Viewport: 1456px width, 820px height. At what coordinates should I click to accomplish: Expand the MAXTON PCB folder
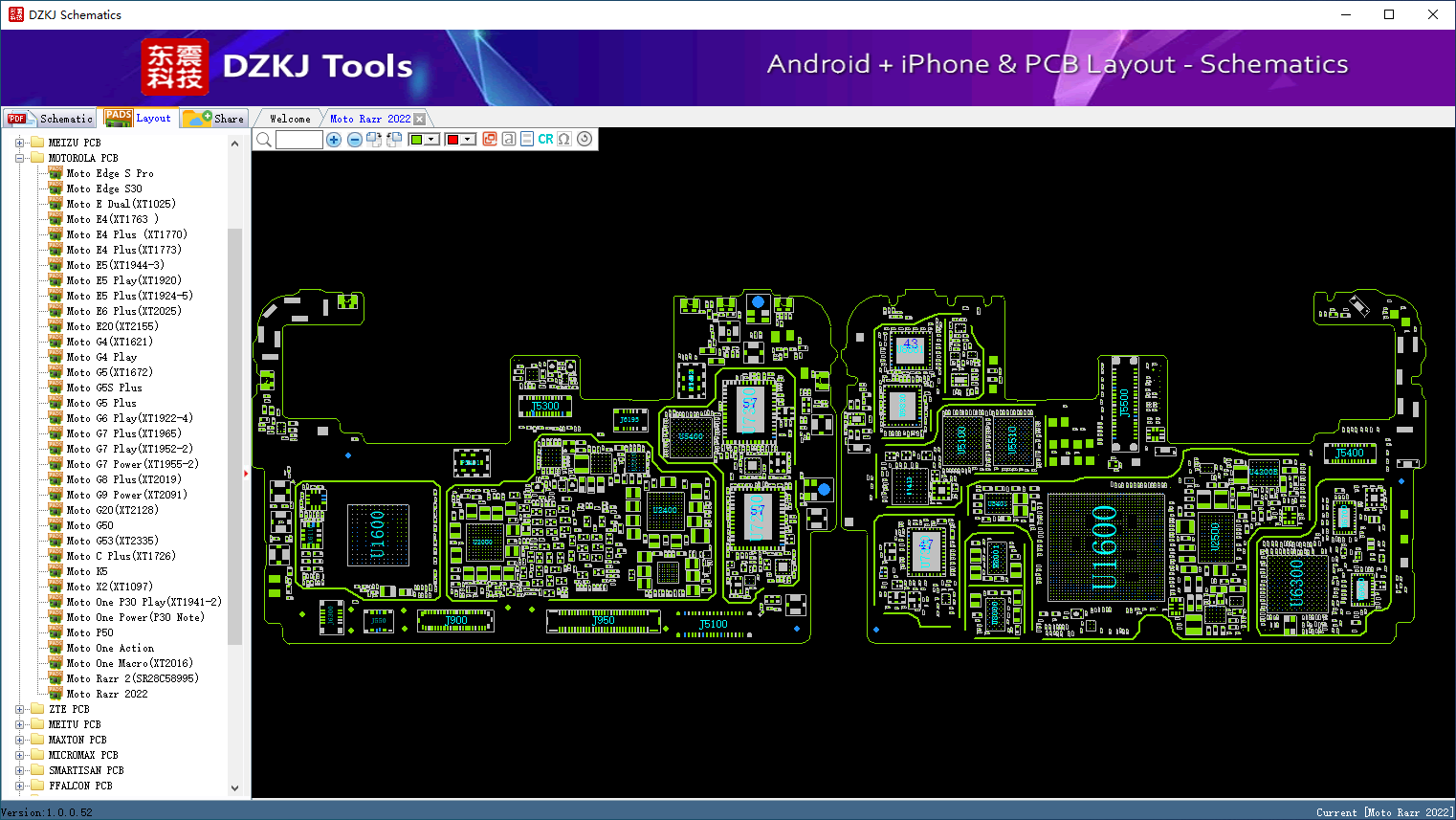pos(19,740)
